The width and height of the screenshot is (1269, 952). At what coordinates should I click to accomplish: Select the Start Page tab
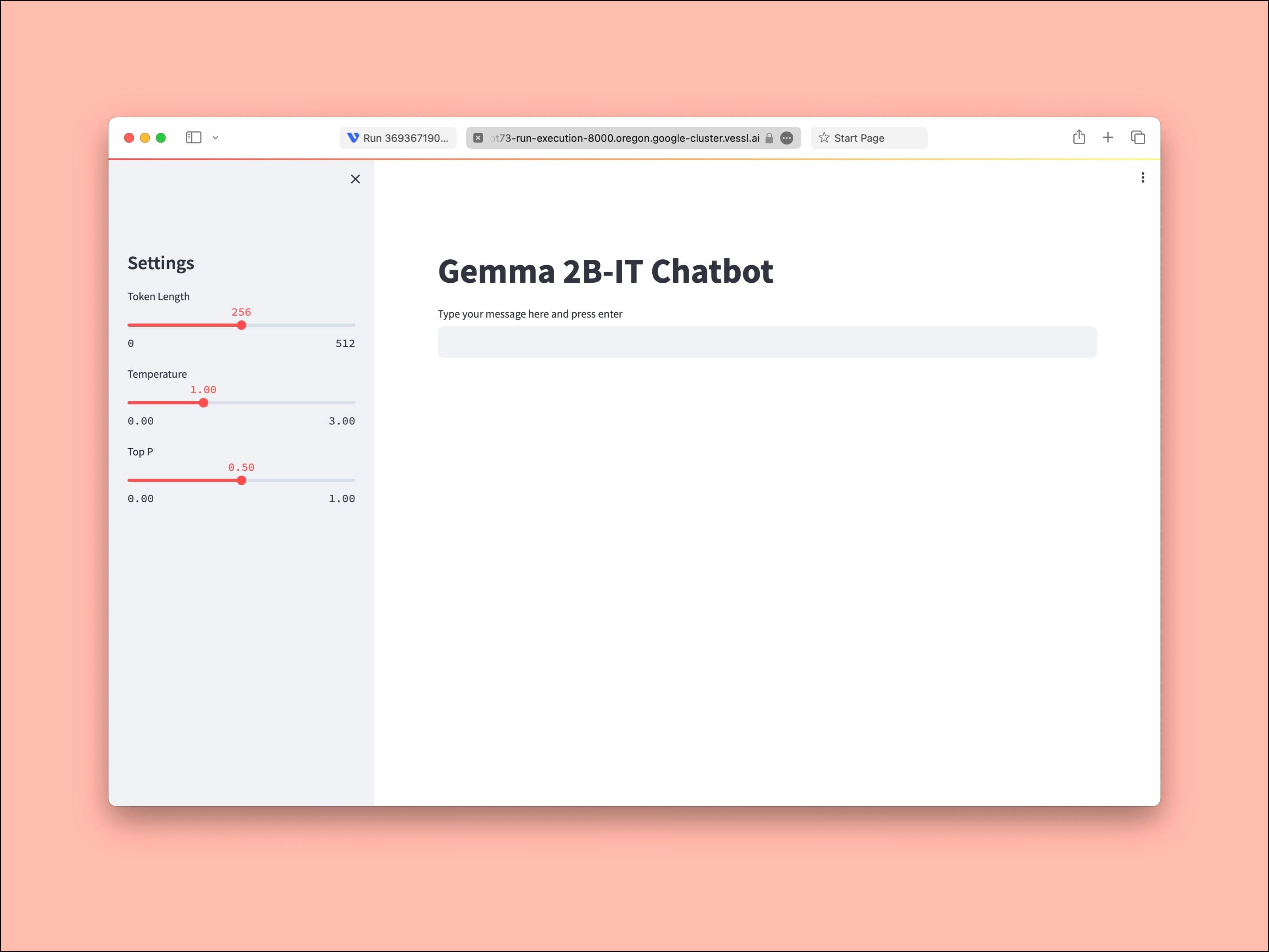coord(859,138)
